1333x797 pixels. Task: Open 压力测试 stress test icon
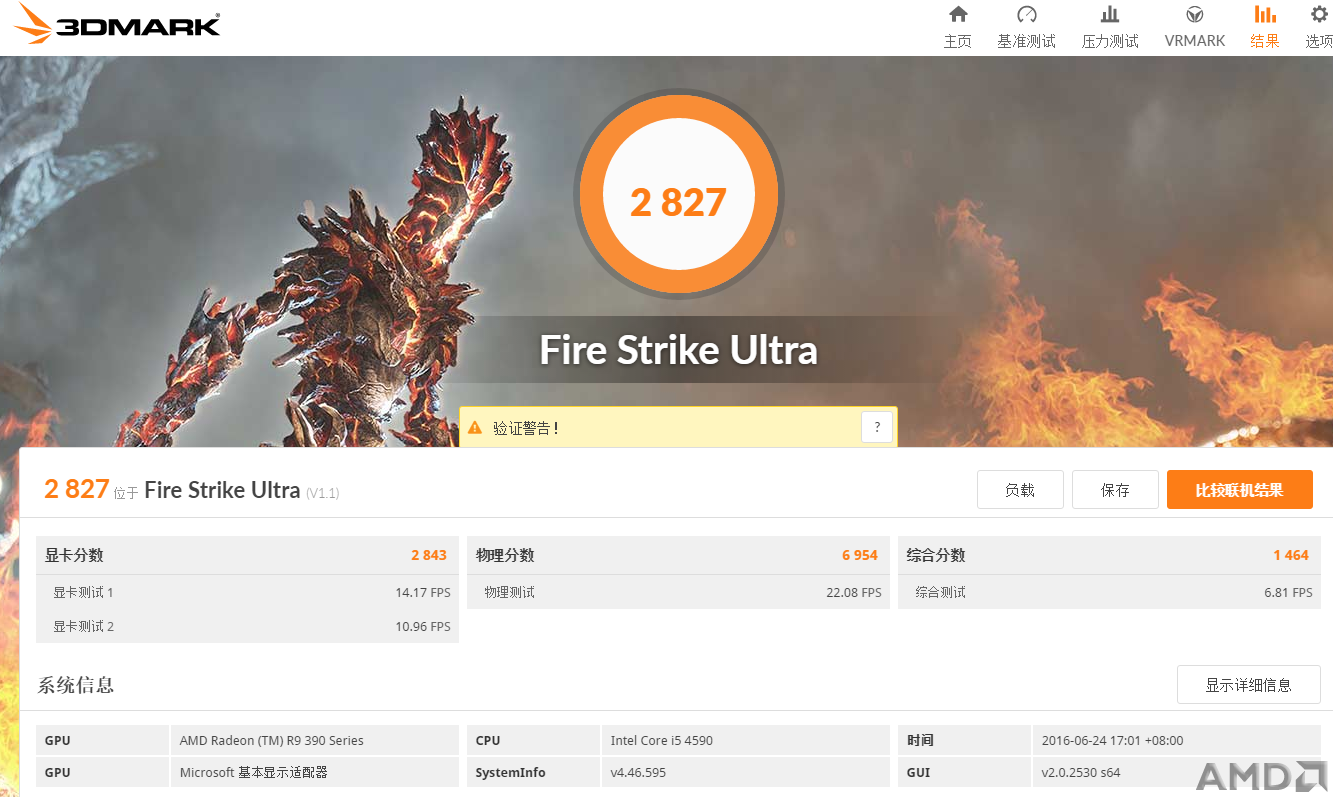(x=1110, y=14)
